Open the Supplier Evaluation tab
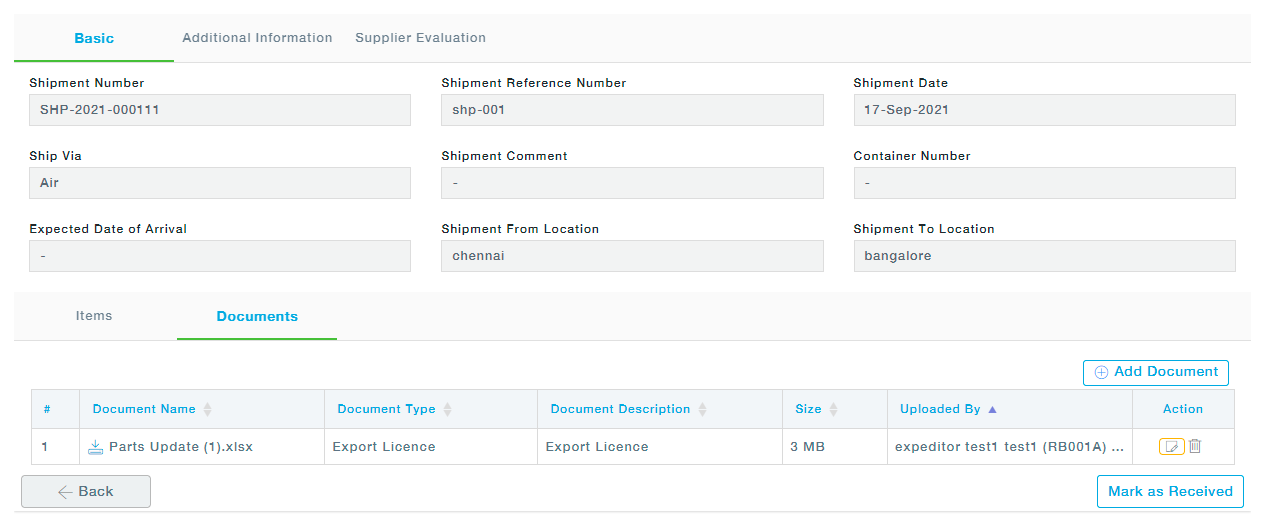The height and width of the screenshot is (518, 1264). point(420,38)
